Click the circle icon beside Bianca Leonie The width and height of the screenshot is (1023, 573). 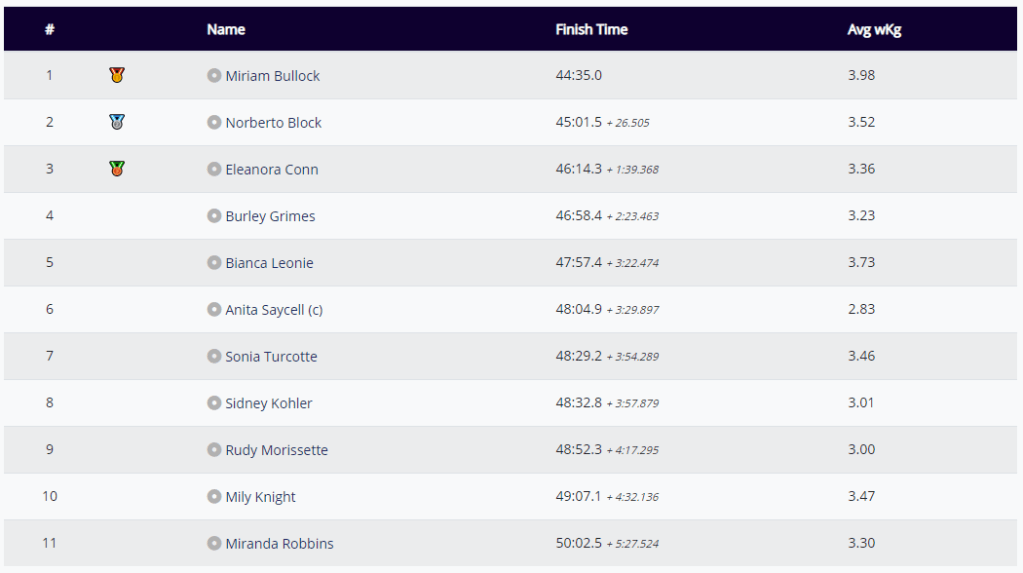coord(214,263)
